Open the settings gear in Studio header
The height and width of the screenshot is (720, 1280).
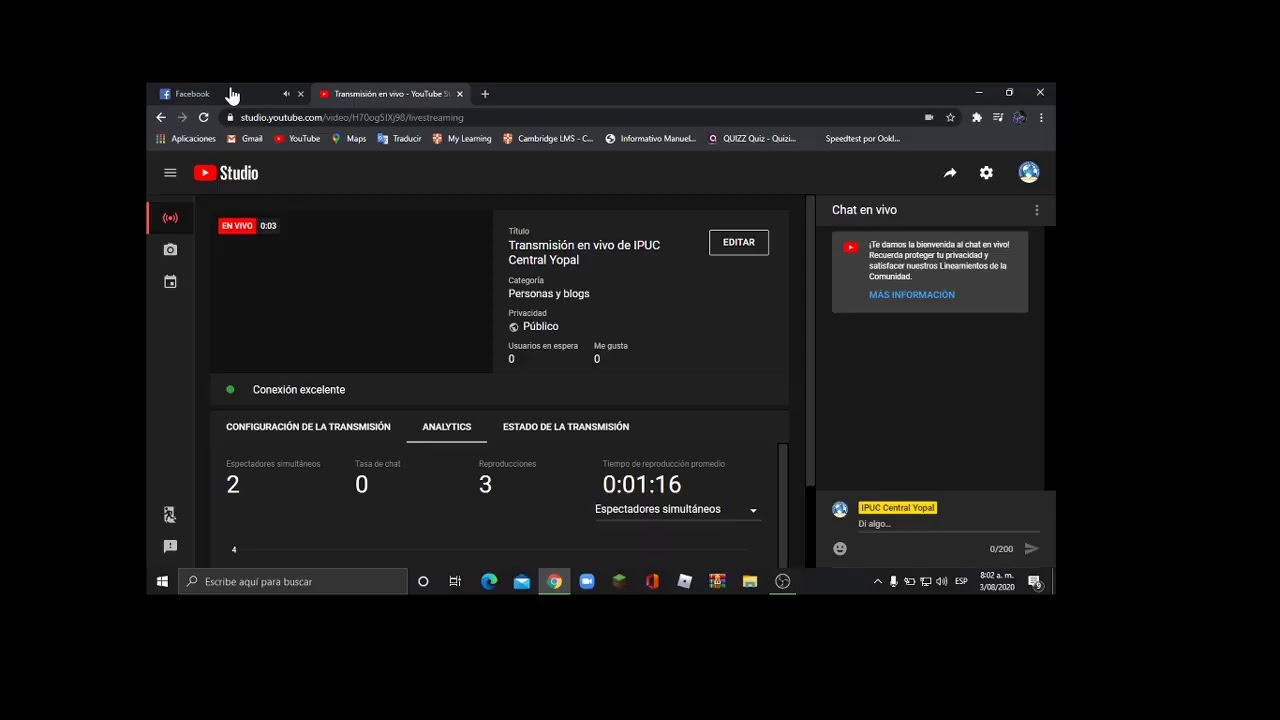pos(986,173)
